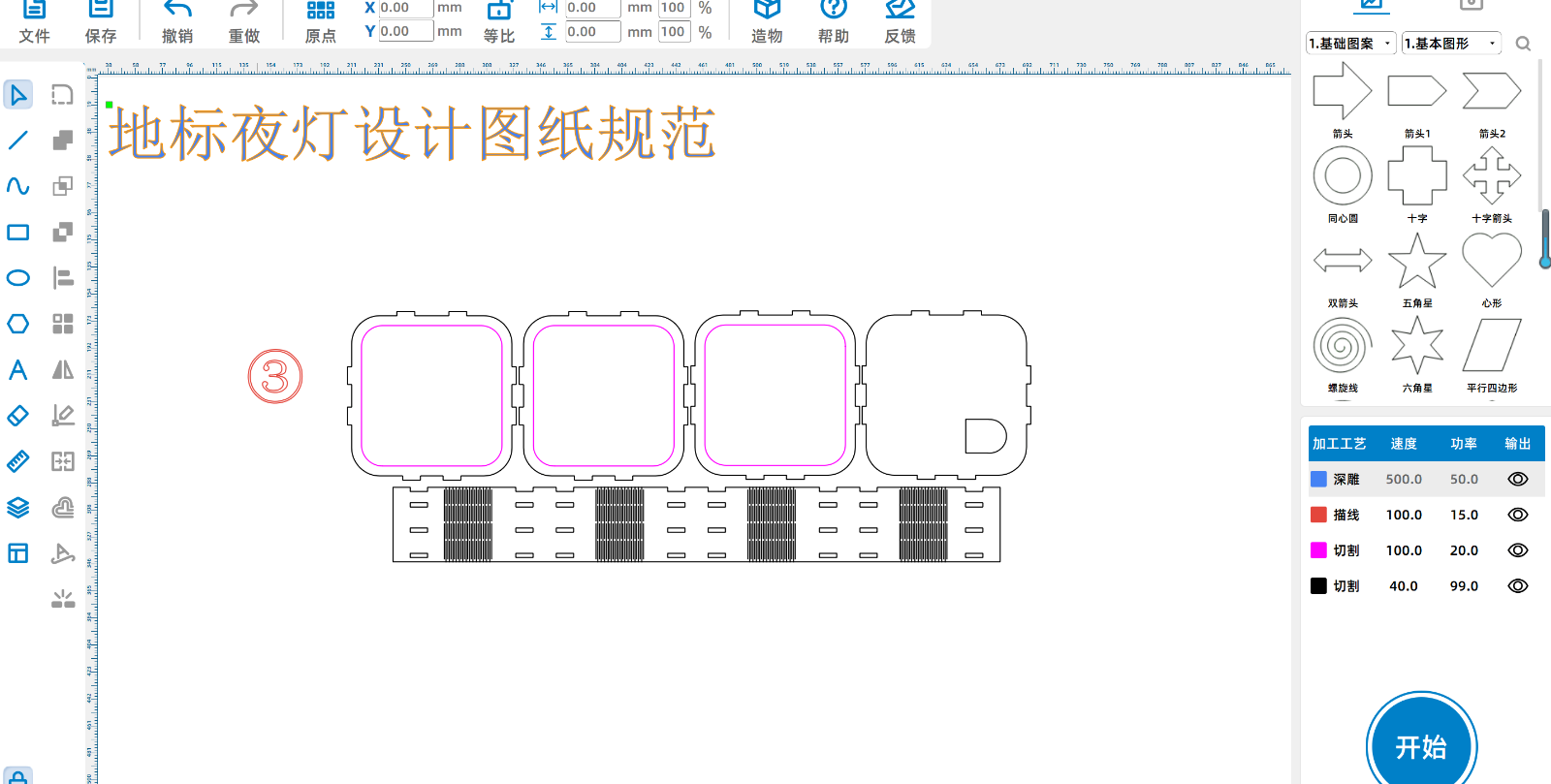
Task: Insert the 平行四边形 parallelogram shape
Action: coord(1492,345)
